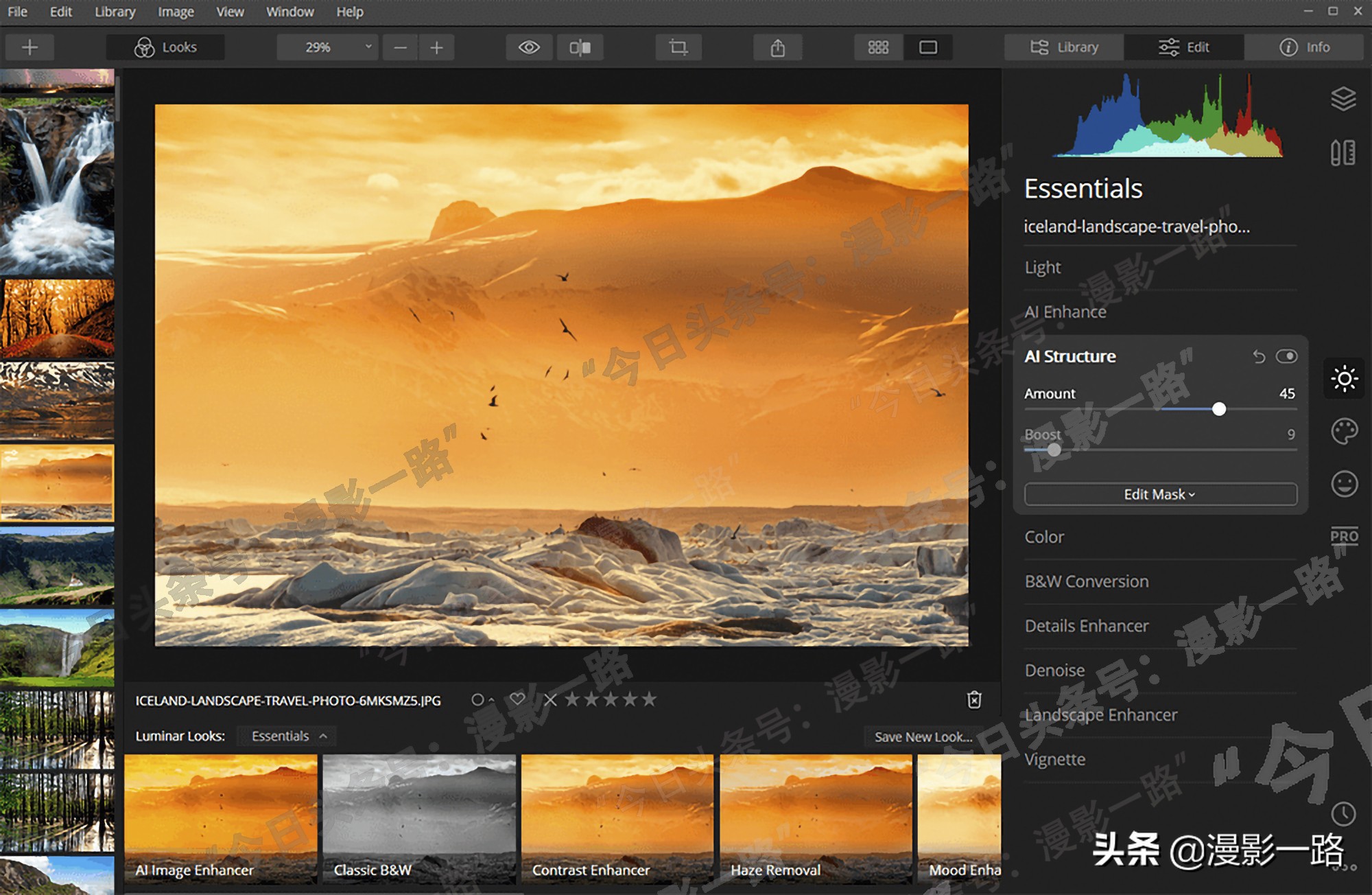1372x895 pixels.
Task: Apply the Classic B&W look thumbnail
Action: point(419,818)
